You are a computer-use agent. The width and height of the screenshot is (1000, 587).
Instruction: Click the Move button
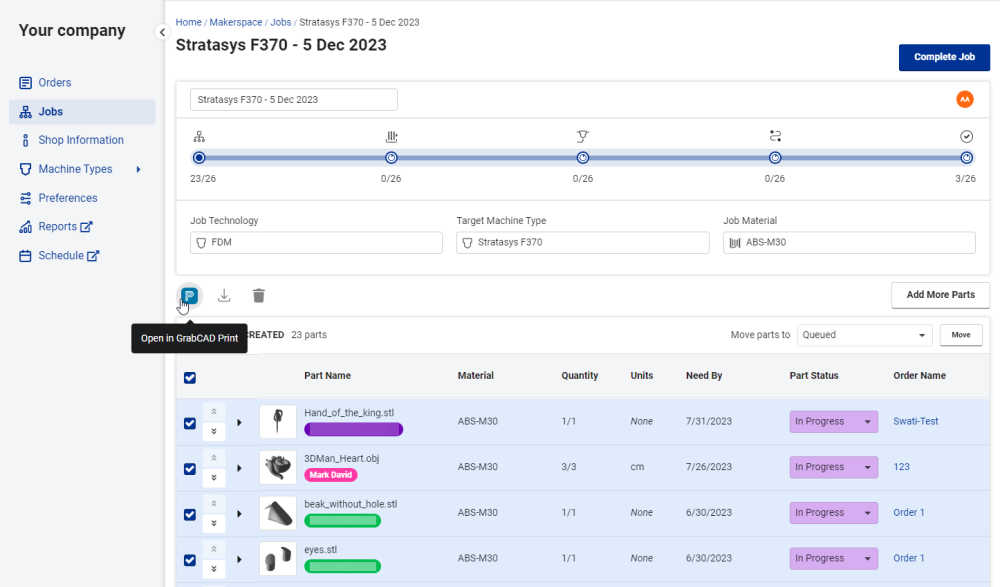click(x=961, y=335)
